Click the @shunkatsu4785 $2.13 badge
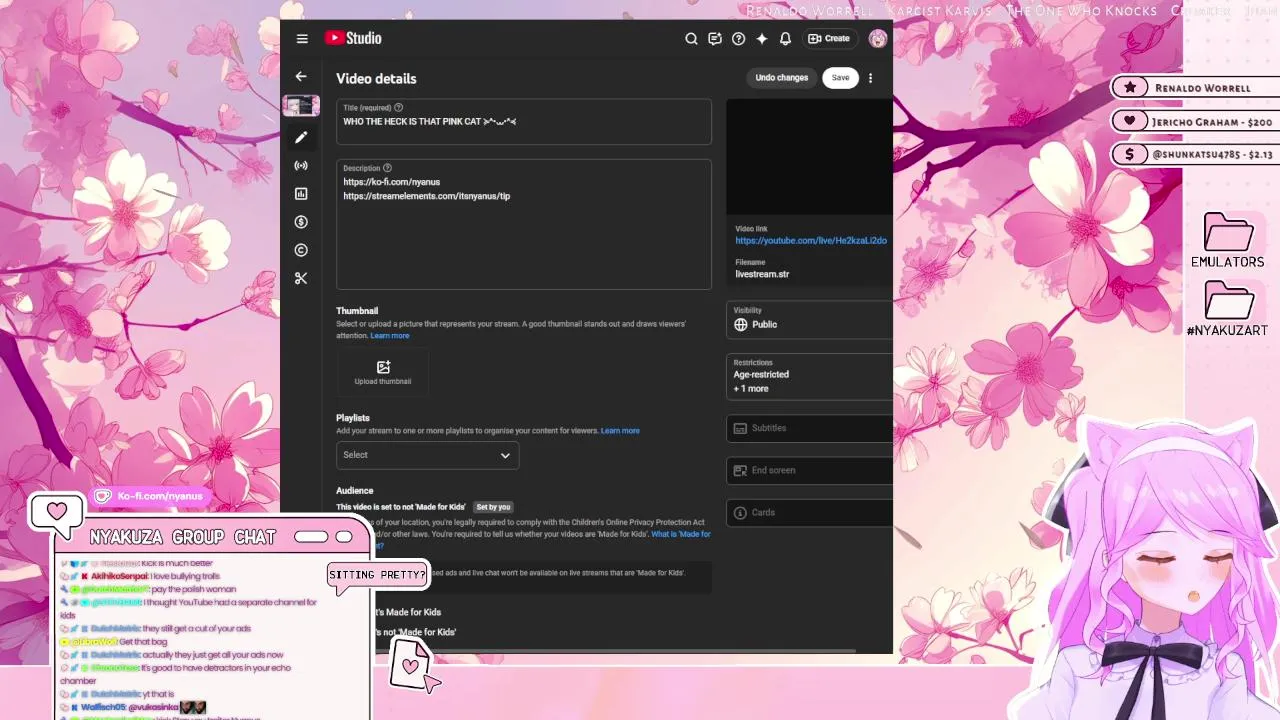Screen dimensions: 1280x720 point(1195,155)
